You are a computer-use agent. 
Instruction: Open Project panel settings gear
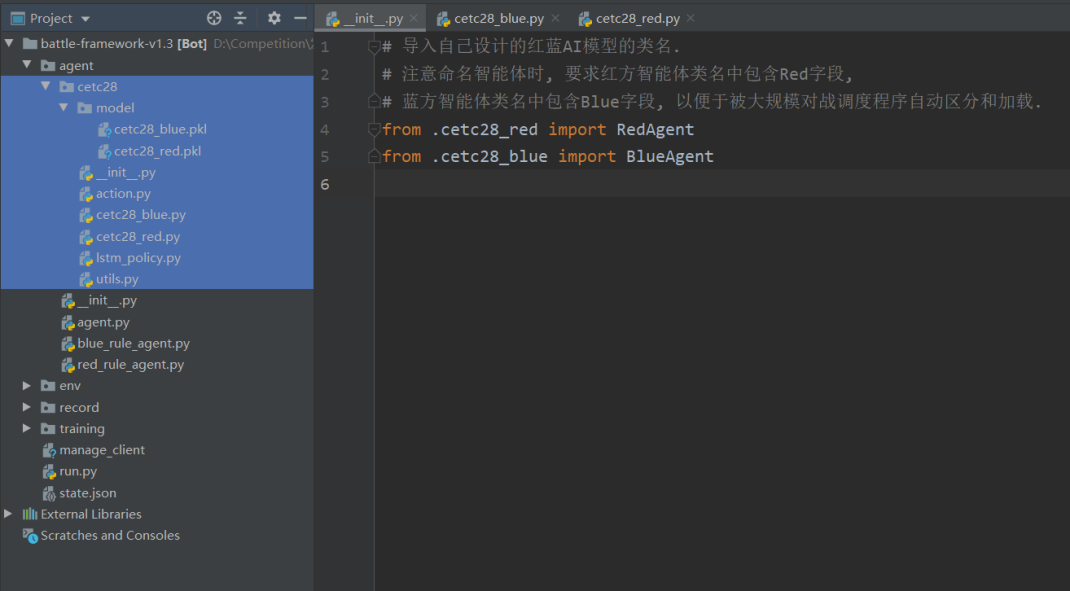(x=274, y=18)
